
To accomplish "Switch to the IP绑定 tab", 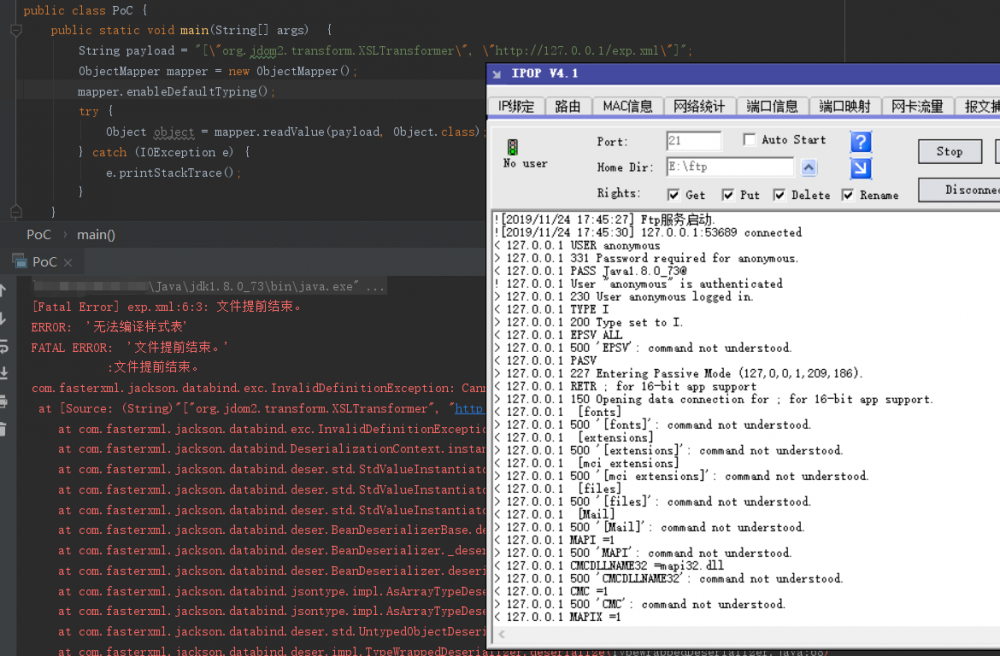I will tap(516, 106).
